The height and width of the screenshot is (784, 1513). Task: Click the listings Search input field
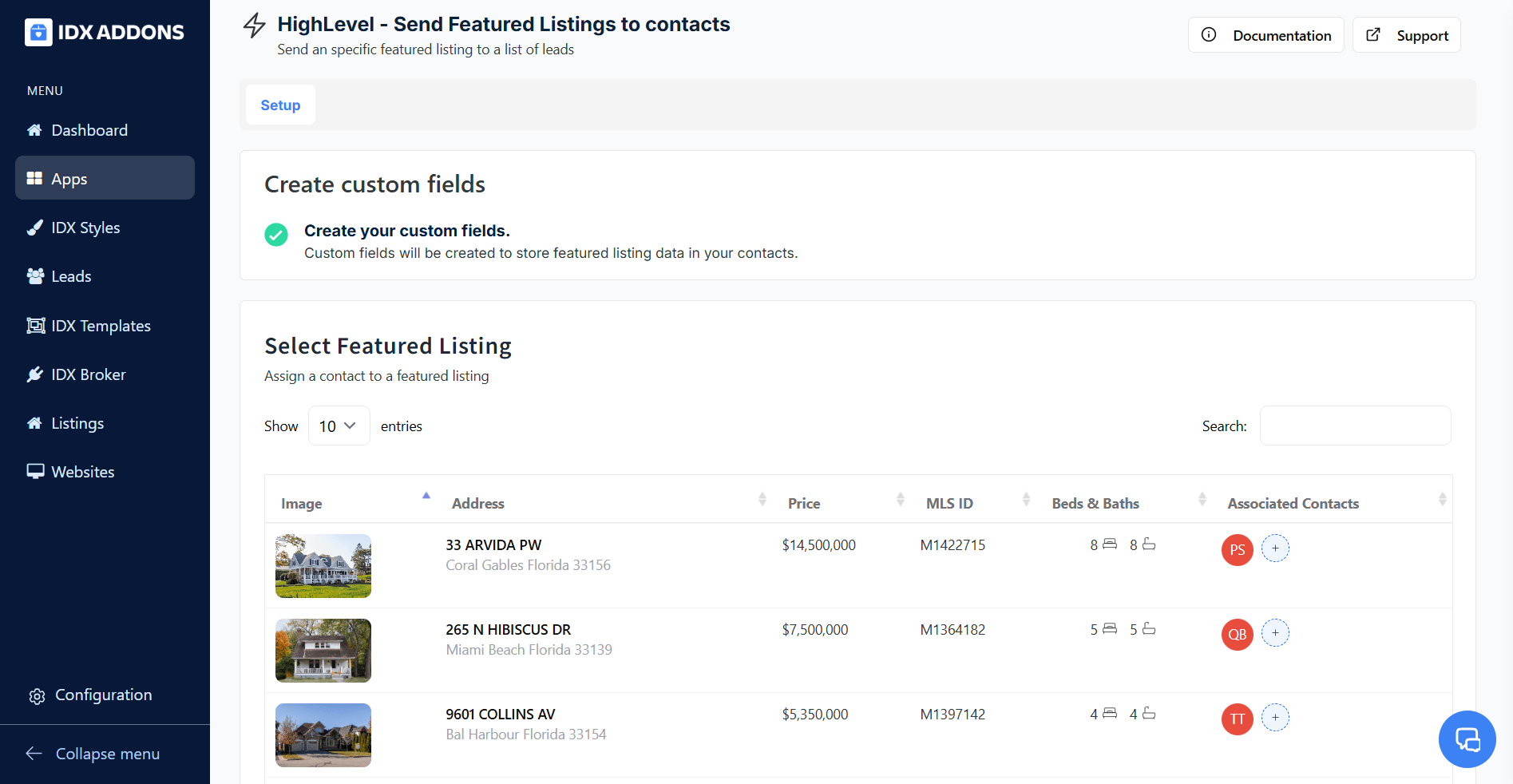click(x=1355, y=426)
